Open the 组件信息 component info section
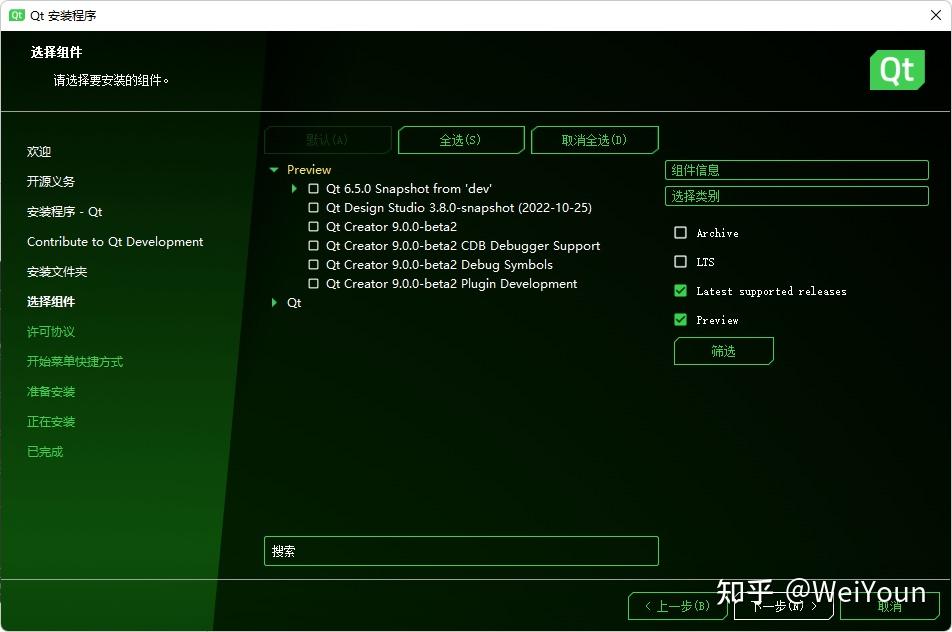This screenshot has width=952, height=632. [797, 170]
